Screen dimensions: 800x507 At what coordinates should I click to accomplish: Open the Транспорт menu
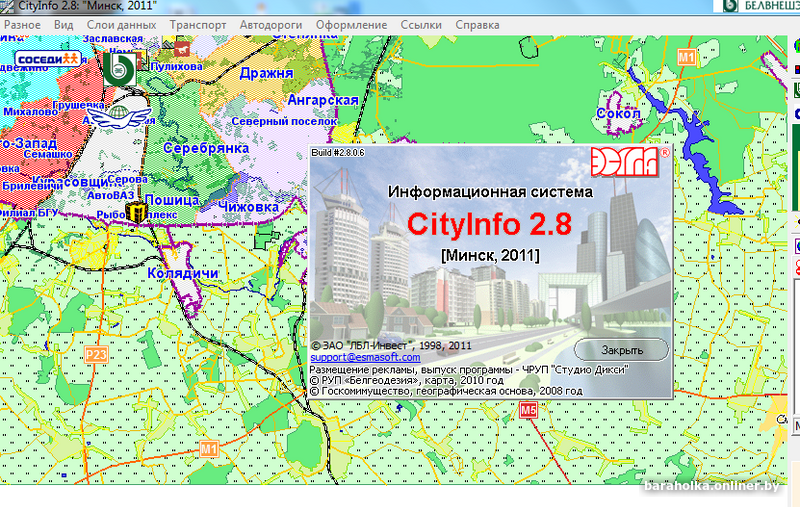click(198, 25)
